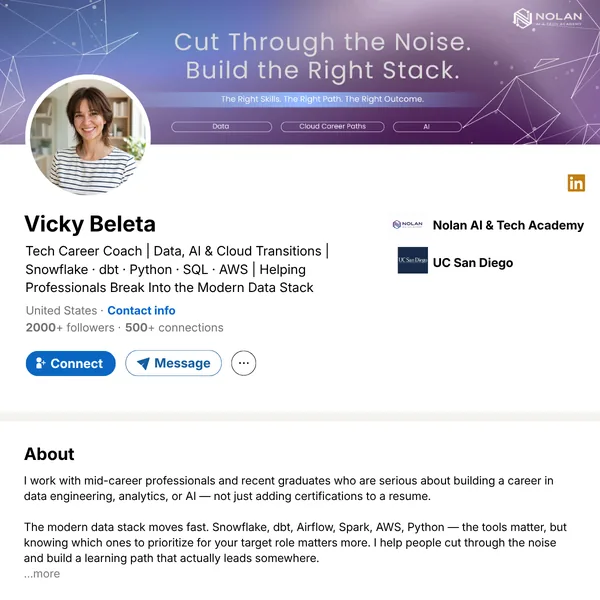
Task: Open the Nolan AI & Tech Academy link
Action: (x=508, y=225)
